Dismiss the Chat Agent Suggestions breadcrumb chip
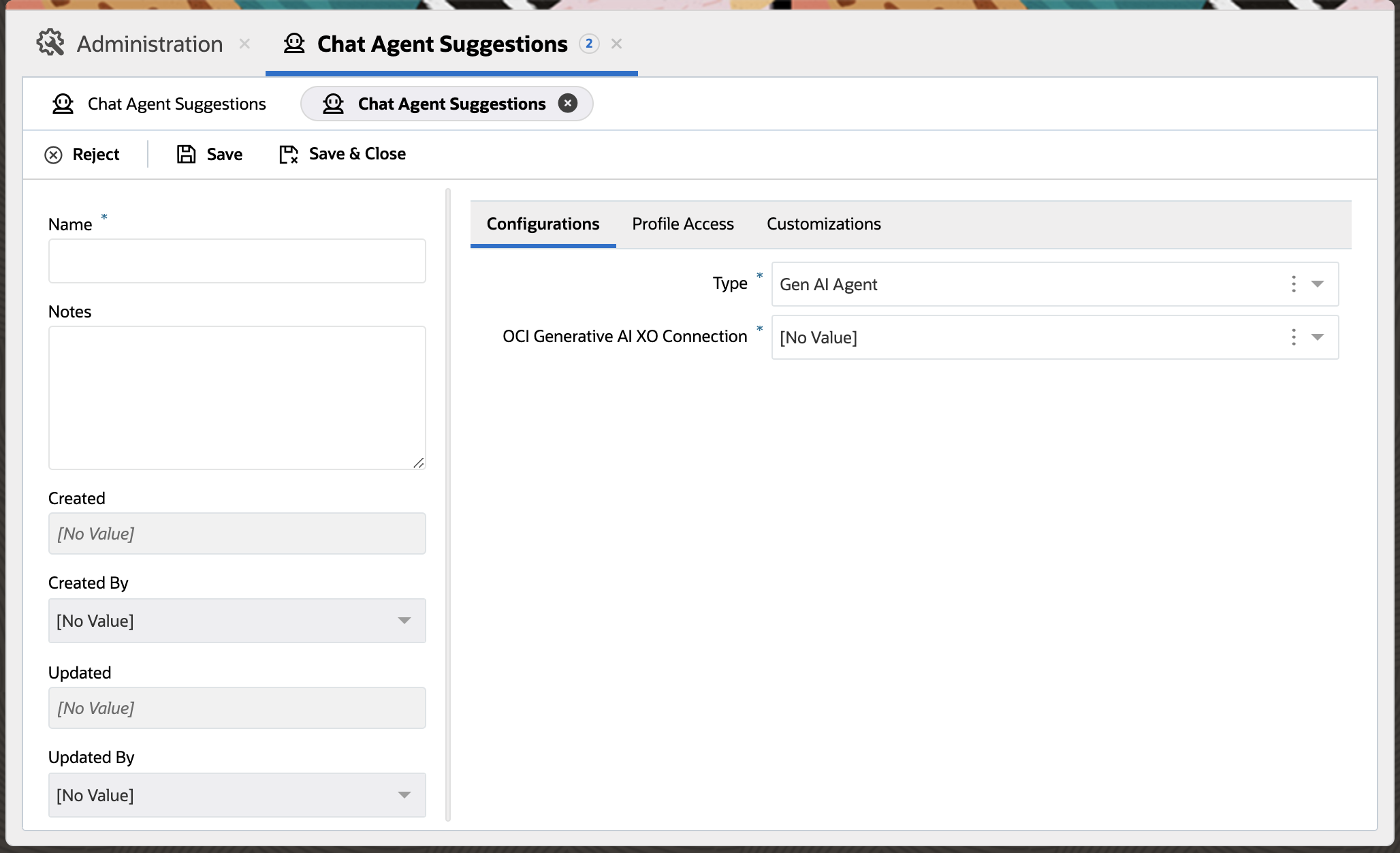The width and height of the screenshot is (1400, 853). point(569,104)
